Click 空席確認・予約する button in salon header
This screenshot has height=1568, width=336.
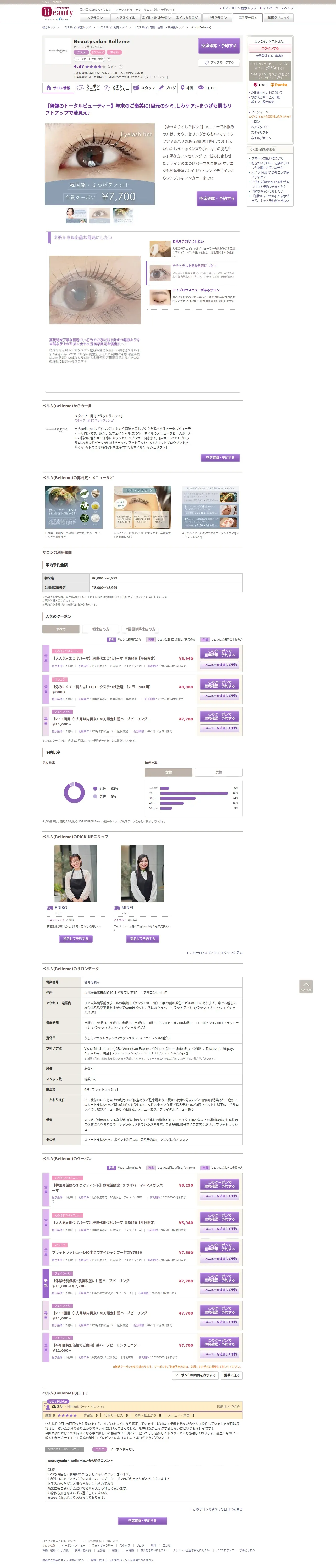(x=219, y=46)
